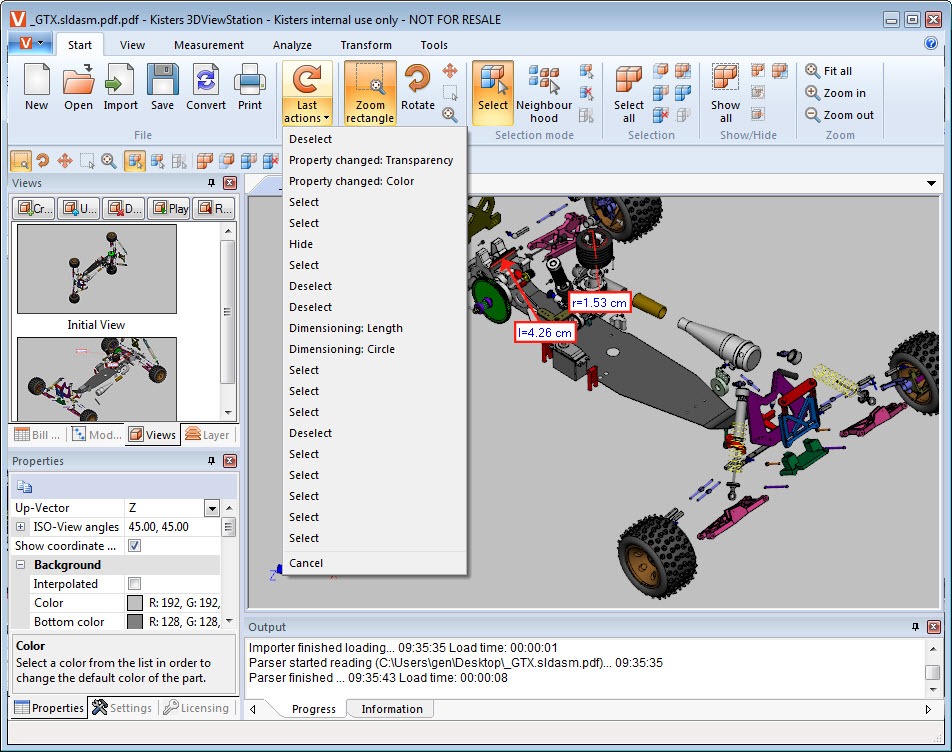Screen dimensions: 952x752
Task: Click Bottom color swatch
Action: pyautogui.click(x=134, y=622)
